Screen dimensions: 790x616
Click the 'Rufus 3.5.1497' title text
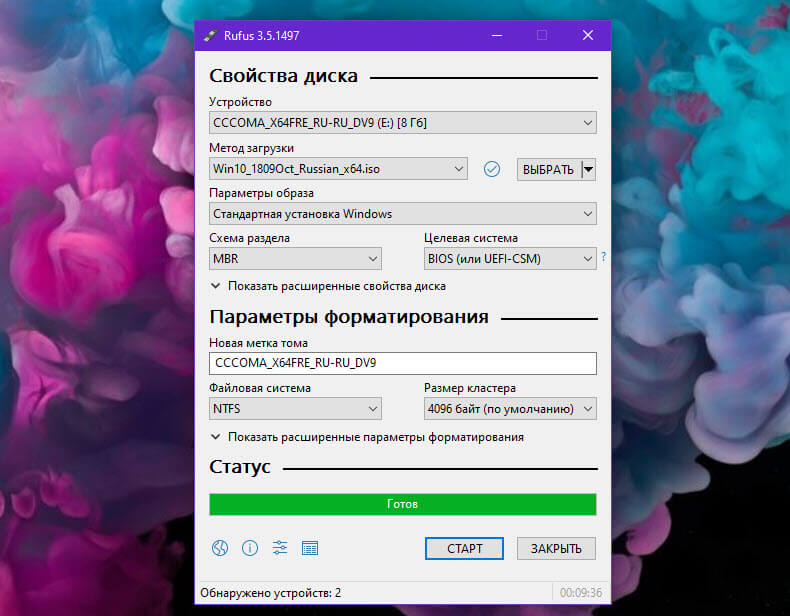click(261, 36)
